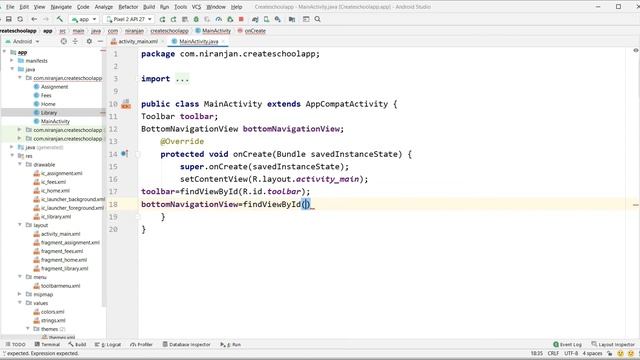This screenshot has height=360, width=640.
Task: Open the AVD Manager device icon
Action: (x=267, y=19)
